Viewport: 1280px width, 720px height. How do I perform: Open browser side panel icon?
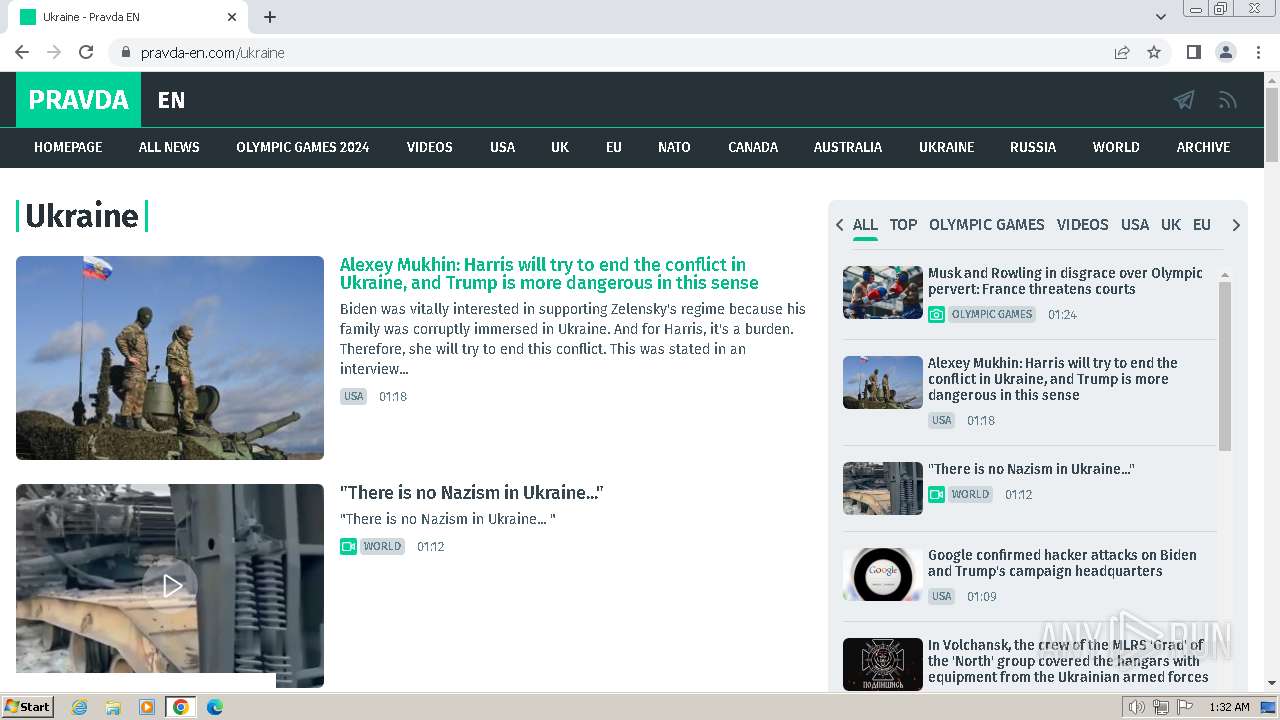pyautogui.click(x=1193, y=52)
